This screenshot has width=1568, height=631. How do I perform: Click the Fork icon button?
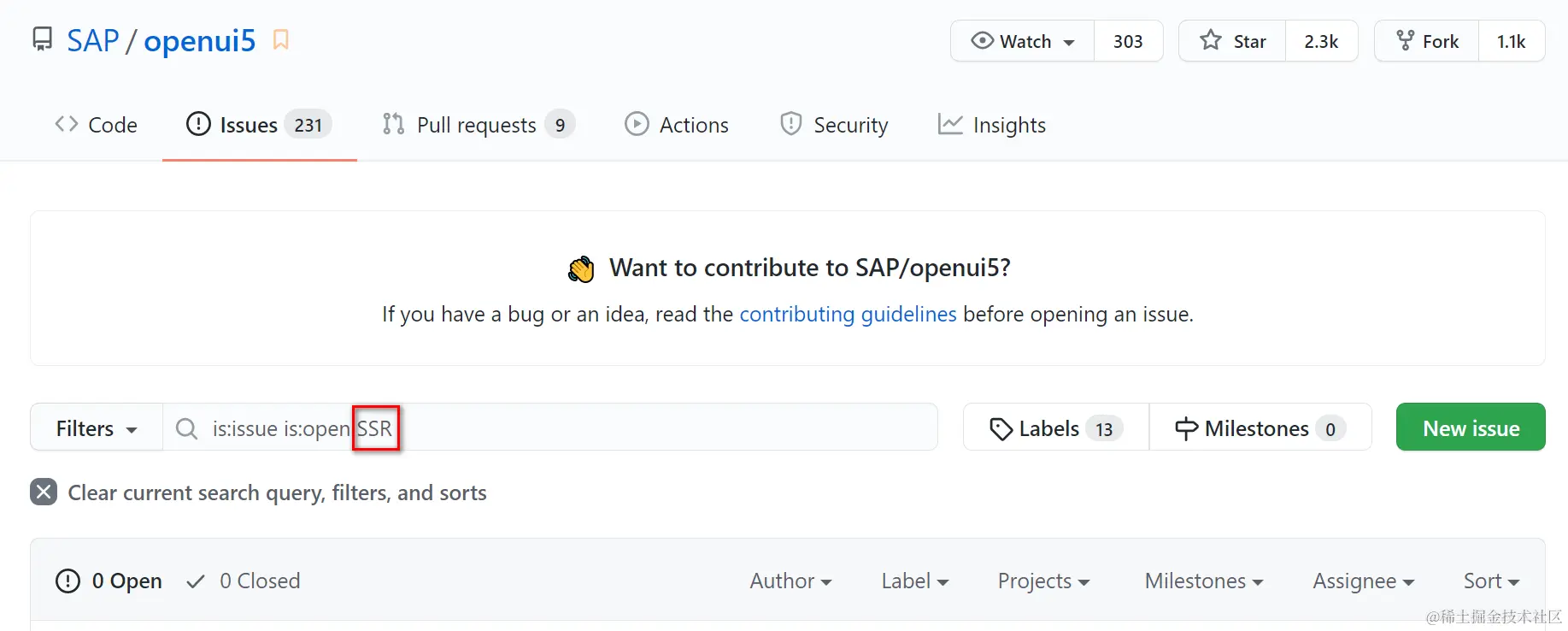pyautogui.click(x=1405, y=41)
